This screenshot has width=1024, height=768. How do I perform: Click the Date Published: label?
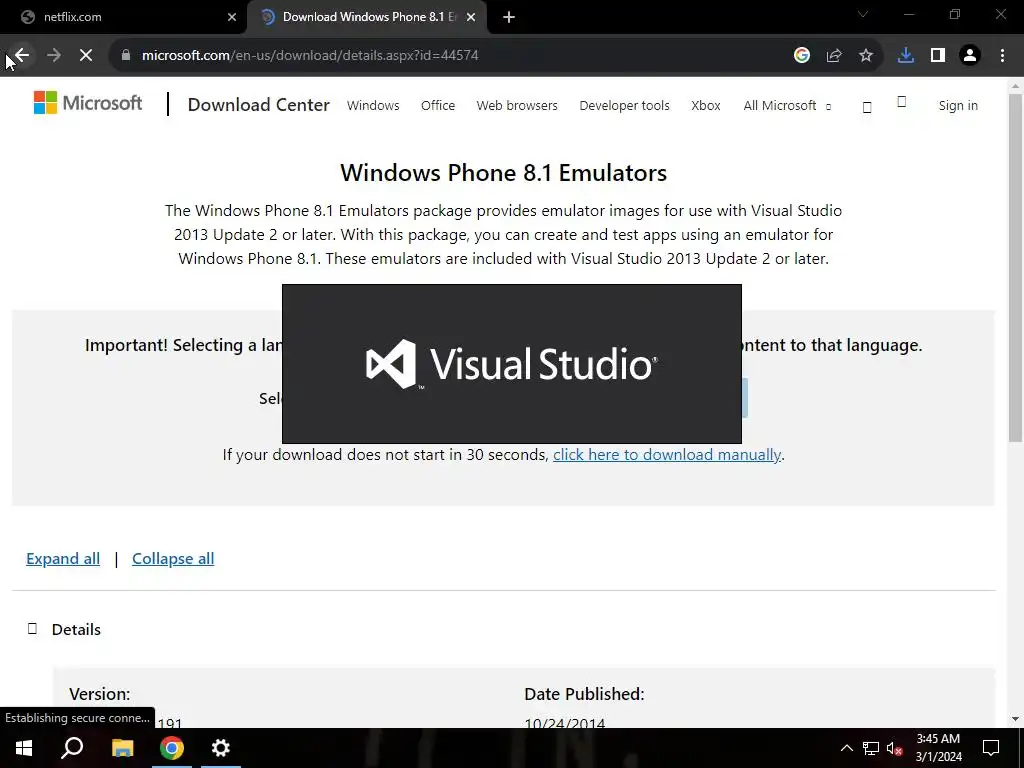[584, 694]
